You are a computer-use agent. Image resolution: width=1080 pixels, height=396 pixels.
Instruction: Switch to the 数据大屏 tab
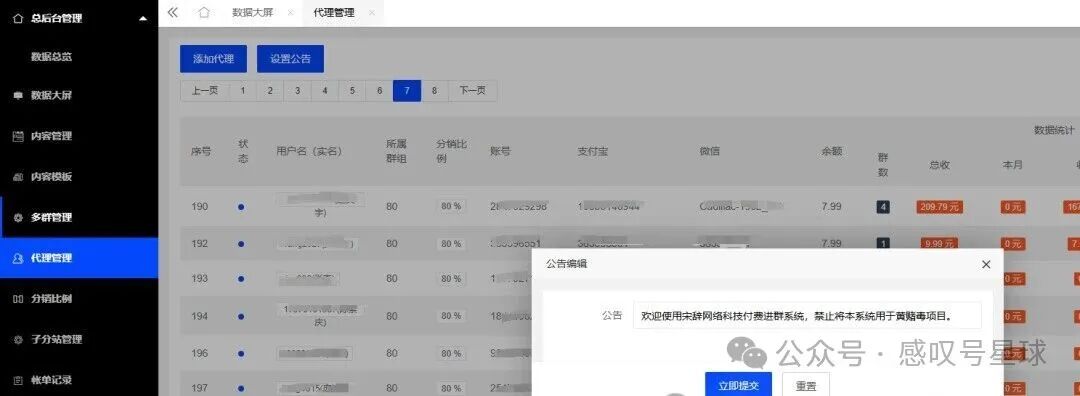pos(253,13)
